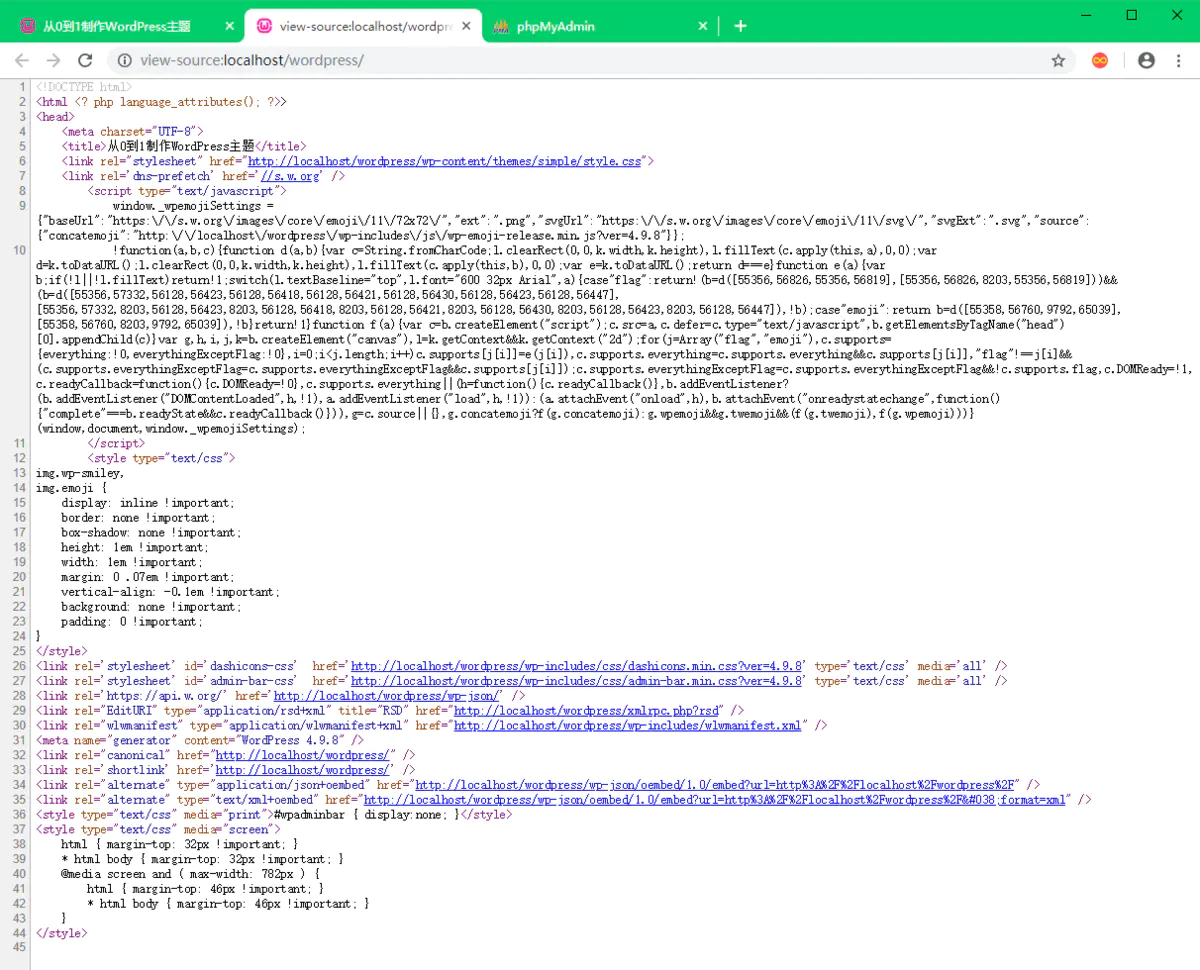Follow the shortlink localhost/wordpress/ link

(302, 771)
